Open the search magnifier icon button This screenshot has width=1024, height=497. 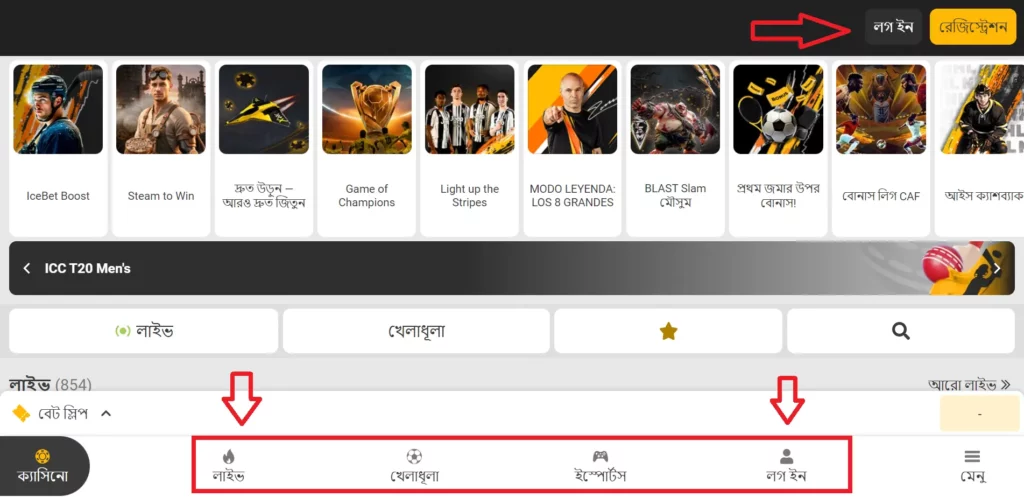point(901,331)
